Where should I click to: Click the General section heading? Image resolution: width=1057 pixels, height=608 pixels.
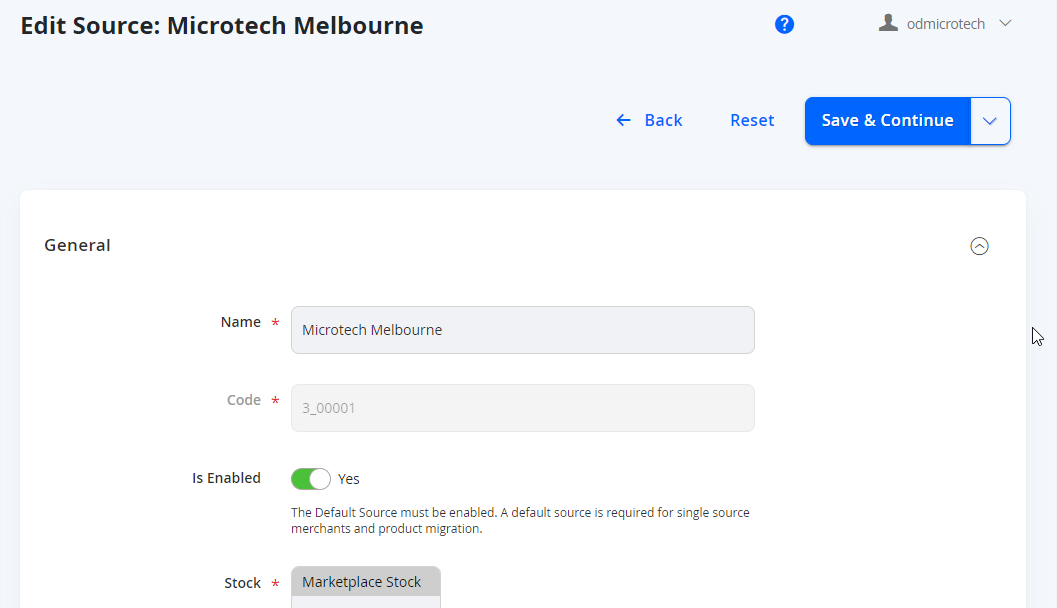78,245
